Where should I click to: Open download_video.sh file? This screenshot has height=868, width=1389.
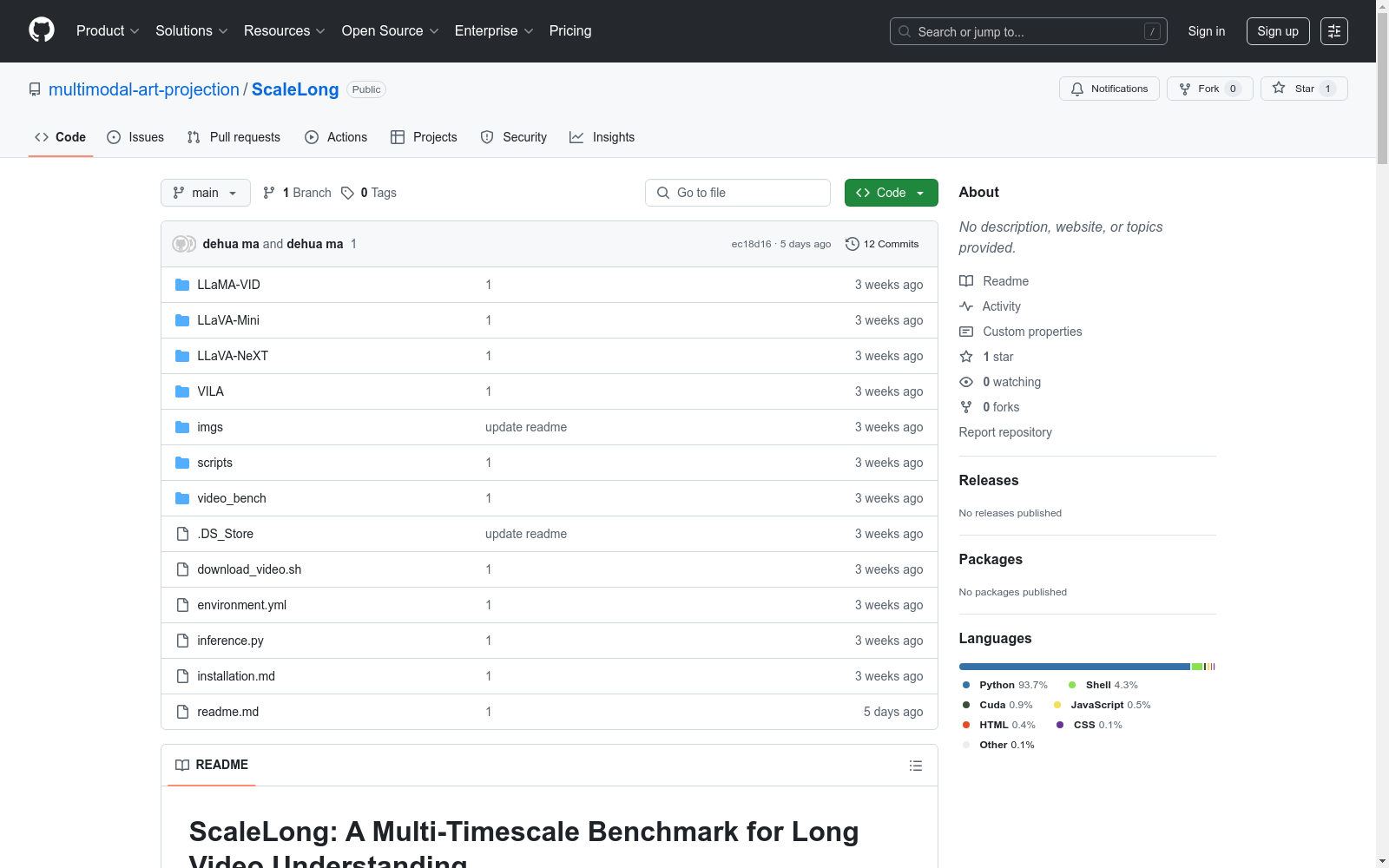249,569
